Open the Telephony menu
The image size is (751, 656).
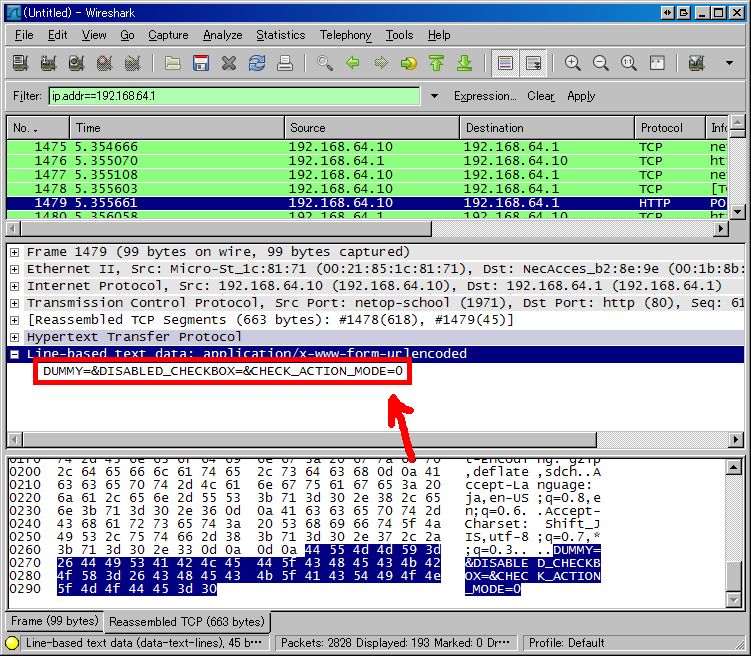coord(346,35)
